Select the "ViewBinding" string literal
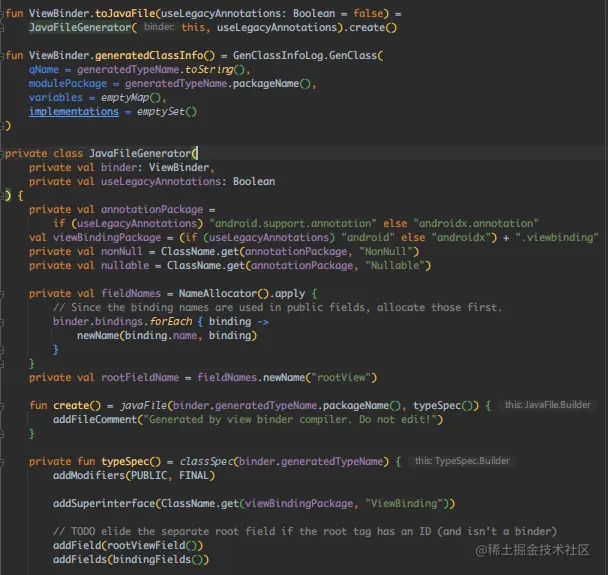608x575 pixels. (x=404, y=503)
